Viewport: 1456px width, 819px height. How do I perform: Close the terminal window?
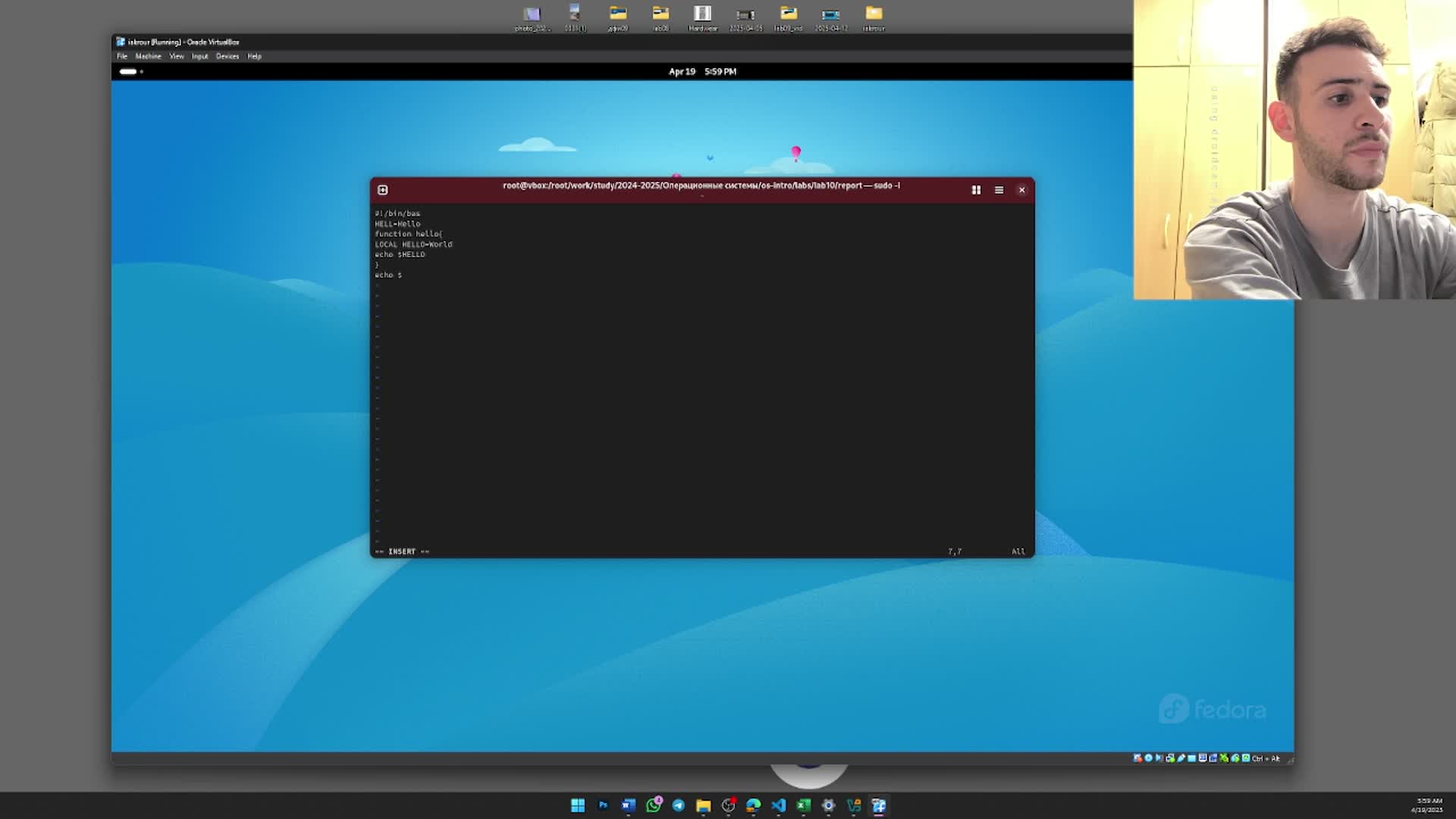click(1021, 190)
